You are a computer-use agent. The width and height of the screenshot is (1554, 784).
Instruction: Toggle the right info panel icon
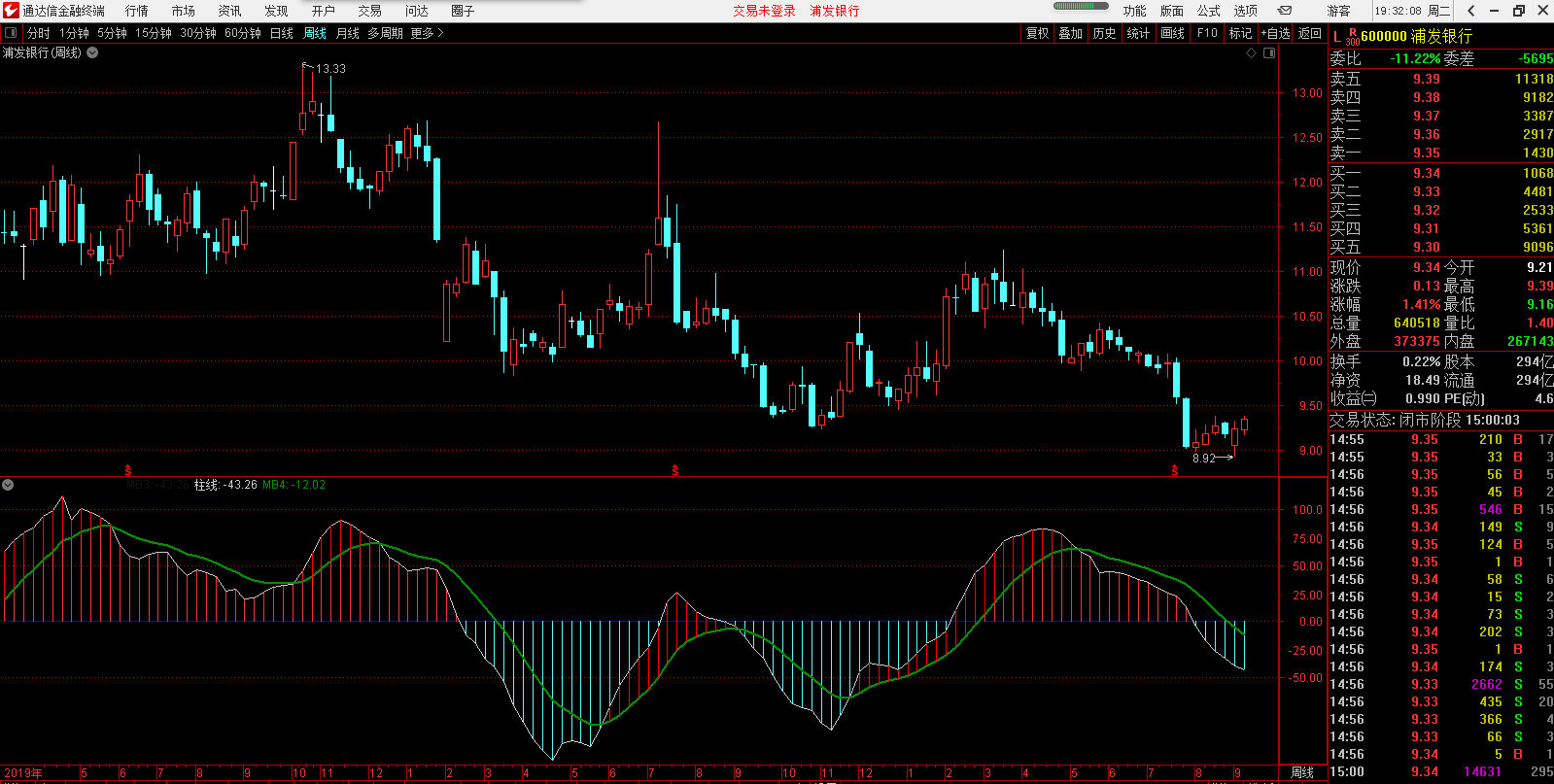(x=1269, y=53)
